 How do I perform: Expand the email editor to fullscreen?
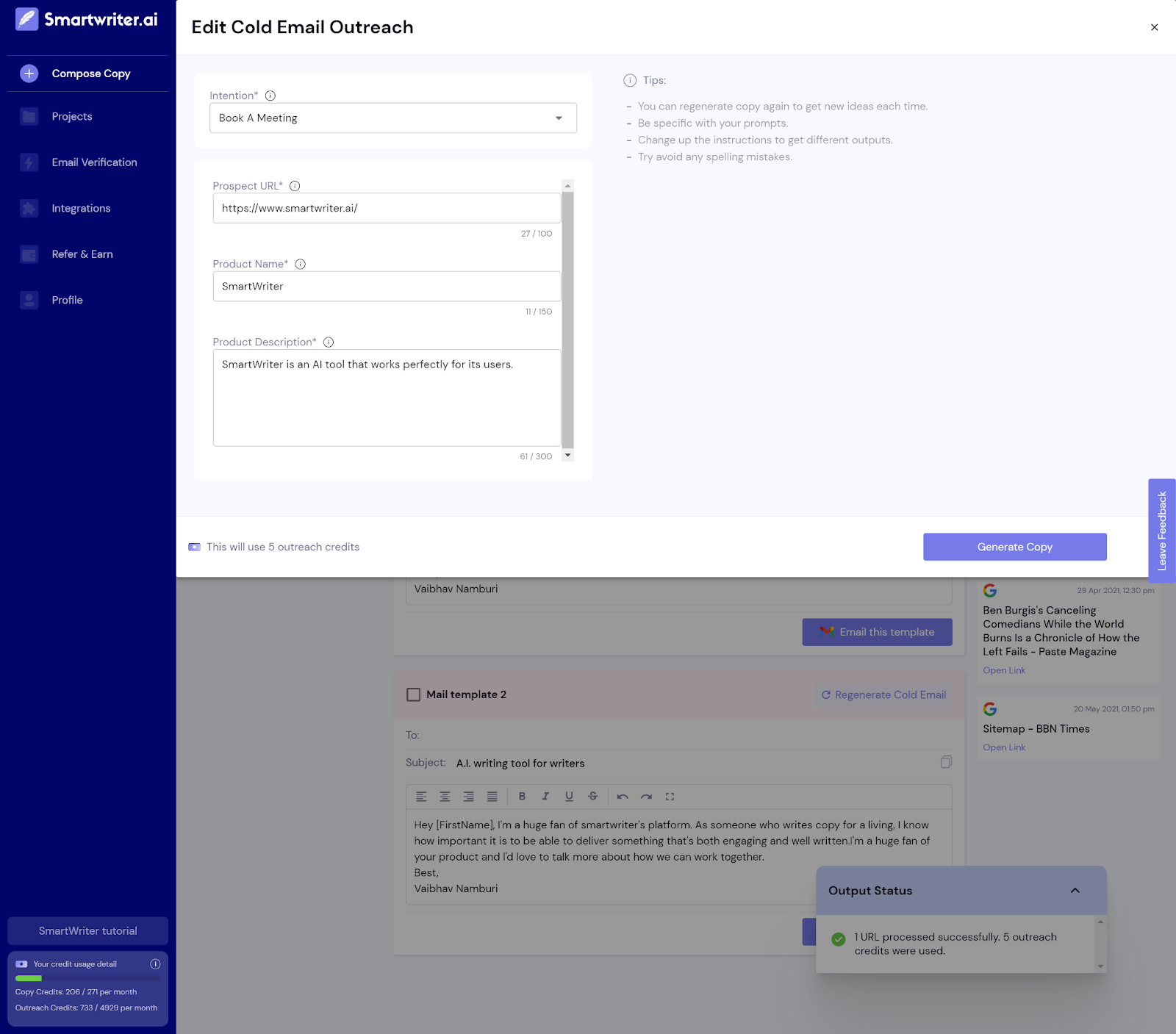point(670,797)
